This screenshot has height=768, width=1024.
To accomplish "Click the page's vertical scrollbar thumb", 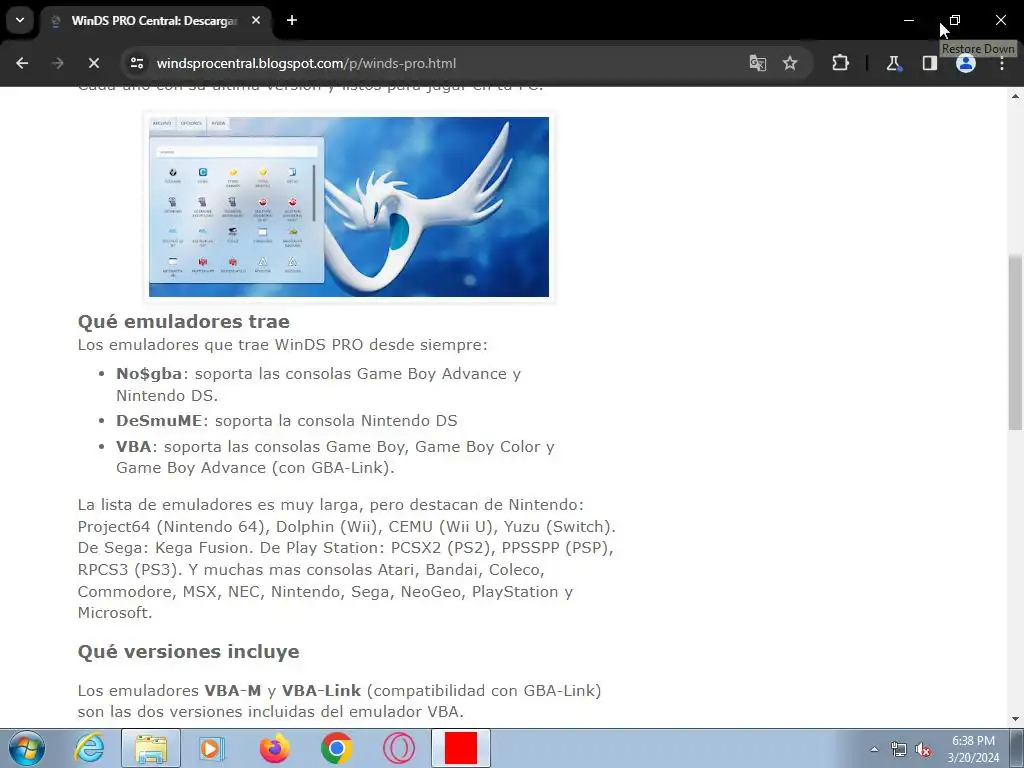I will [x=1015, y=342].
